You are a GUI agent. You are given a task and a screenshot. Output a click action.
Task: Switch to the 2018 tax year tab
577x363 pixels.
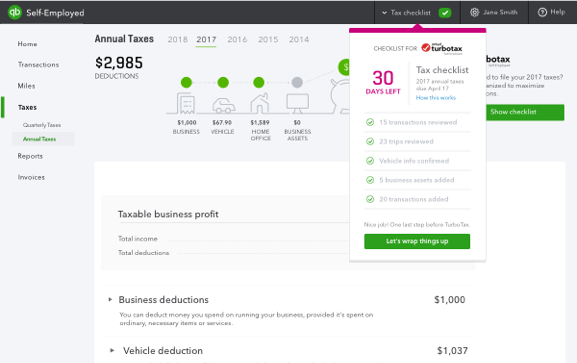(x=178, y=39)
